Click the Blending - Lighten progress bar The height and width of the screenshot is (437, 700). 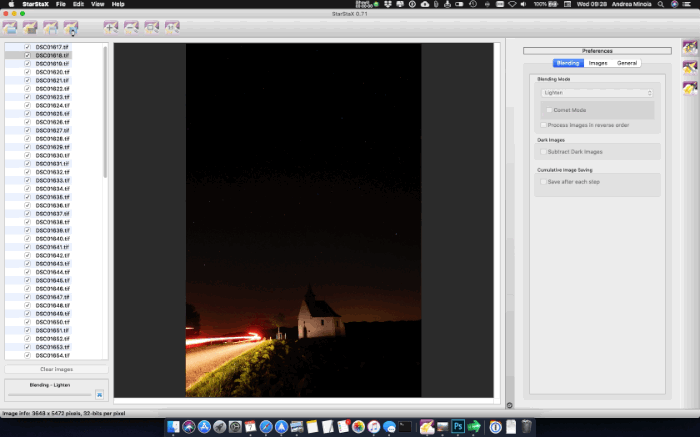[x=50, y=395]
